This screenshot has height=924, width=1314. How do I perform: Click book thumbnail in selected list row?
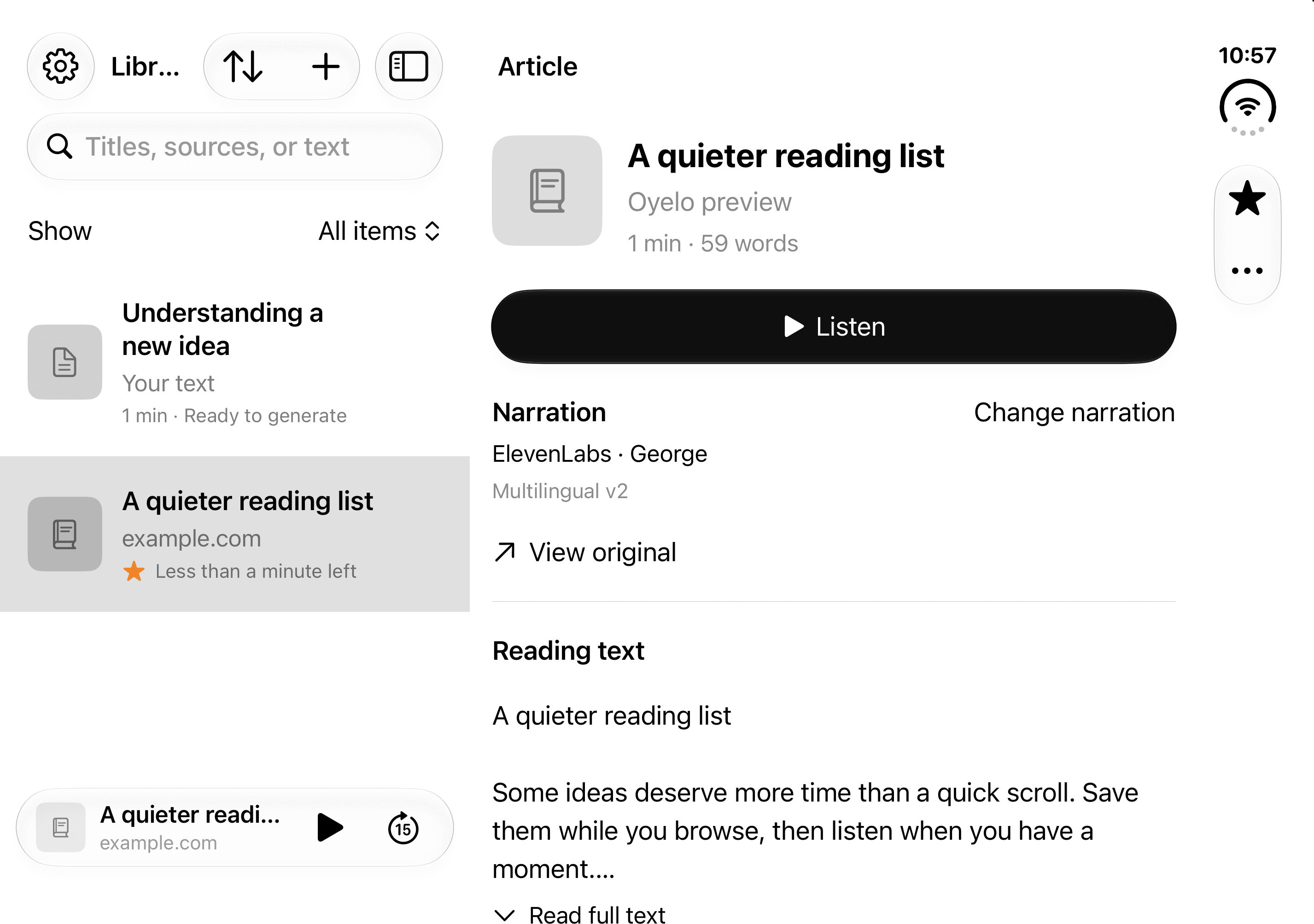pyautogui.click(x=64, y=534)
